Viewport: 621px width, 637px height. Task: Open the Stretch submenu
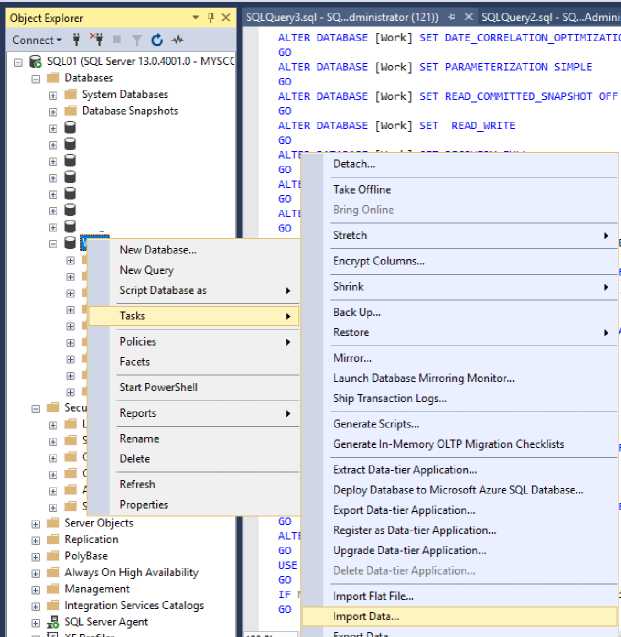pos(460,235)
